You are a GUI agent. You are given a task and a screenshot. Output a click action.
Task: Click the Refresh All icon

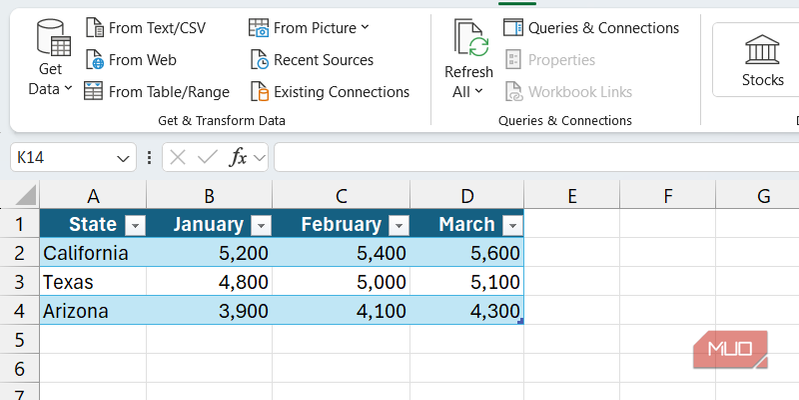click(x=469, y=40)
